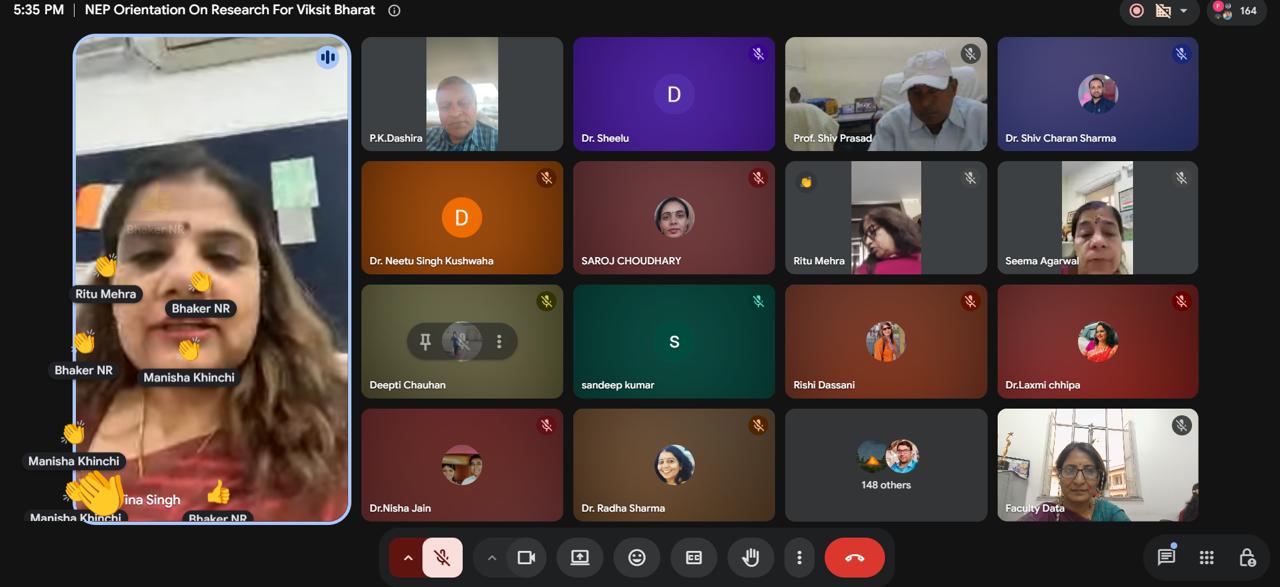The height and width of the screenshot is (587, 1280).
Task: Click the meeting title NEP Orientation text
Action: (230, 10)
